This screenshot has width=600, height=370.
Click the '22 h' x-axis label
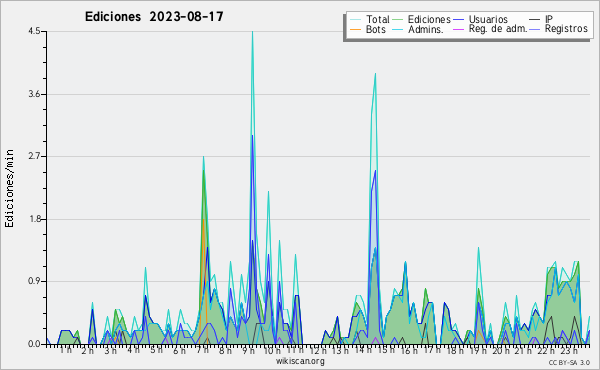[546, 351]
